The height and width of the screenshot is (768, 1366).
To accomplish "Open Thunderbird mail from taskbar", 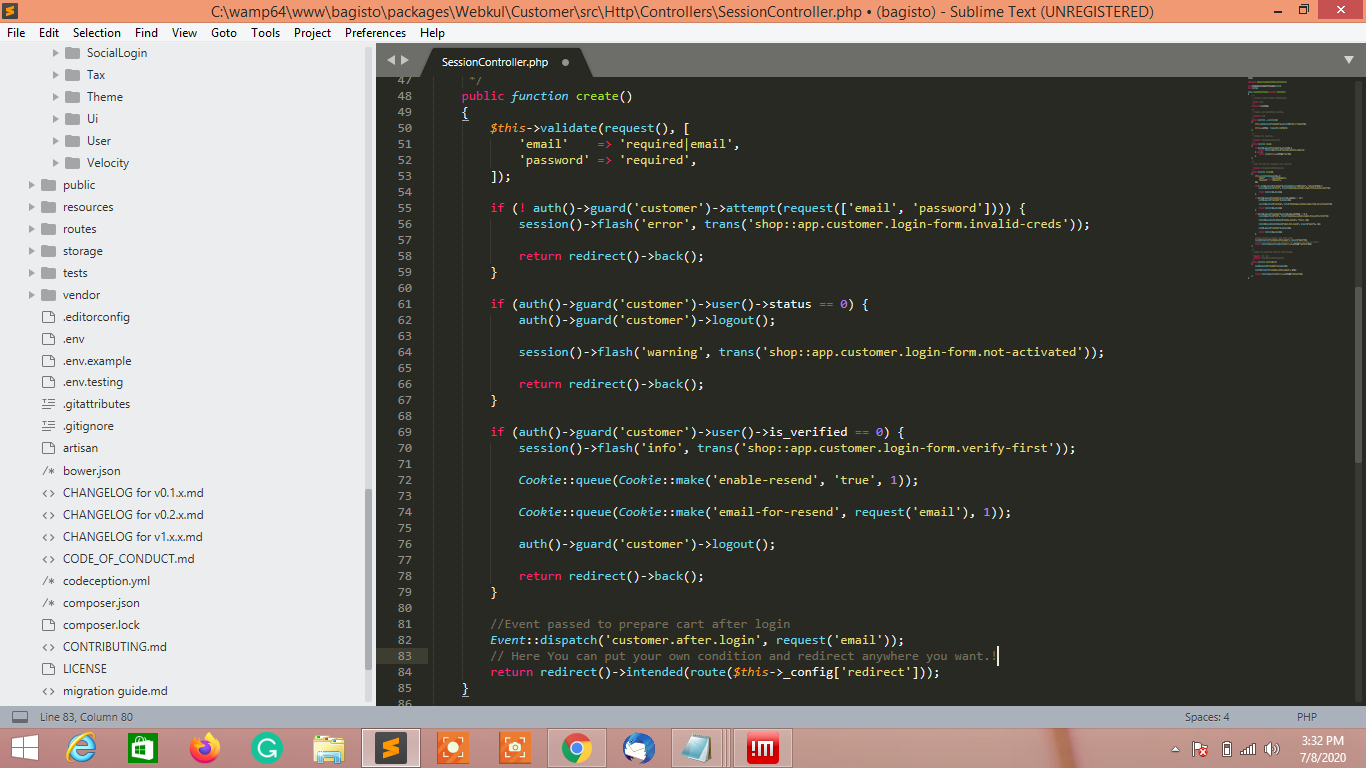I will point(639,748).
